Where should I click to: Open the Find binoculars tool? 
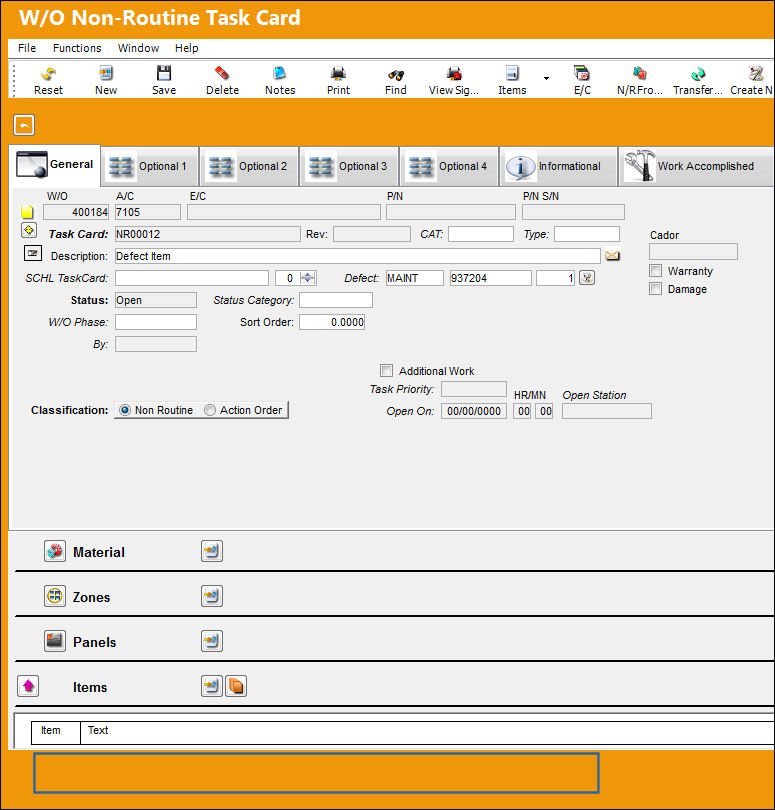tap(396, 80)
